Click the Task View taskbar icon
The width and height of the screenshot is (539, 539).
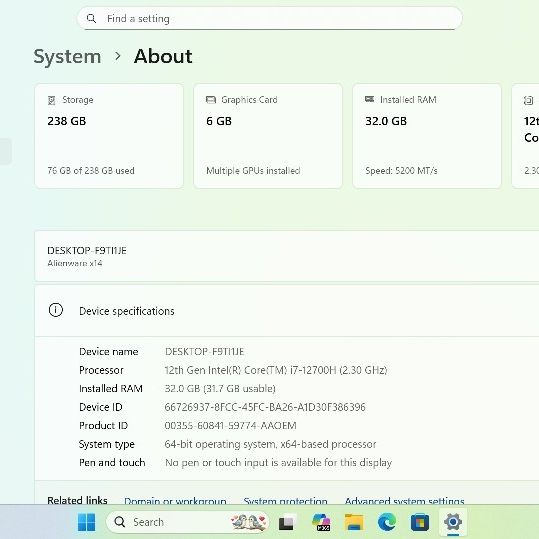(287, 522)
